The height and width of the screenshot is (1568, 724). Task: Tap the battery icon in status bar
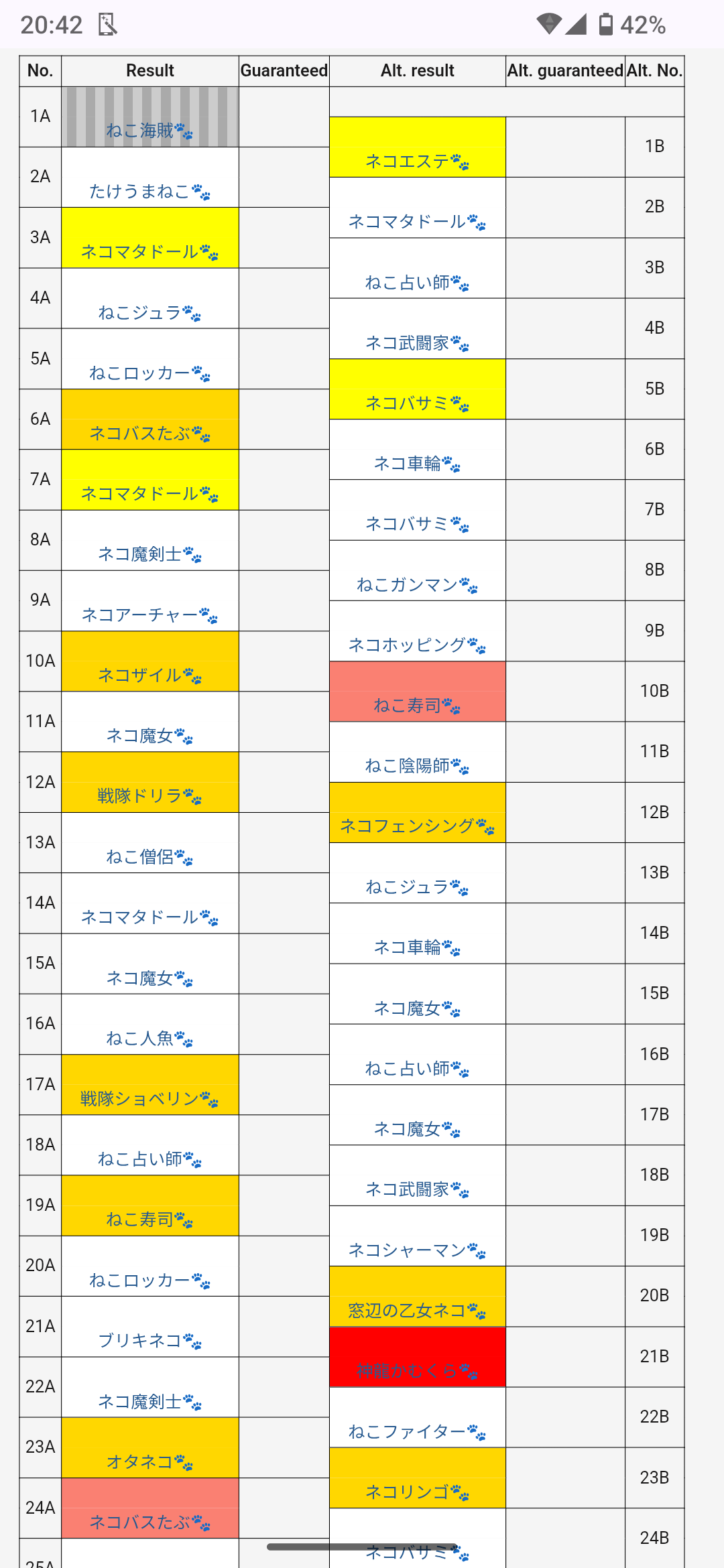click(x=605, y=25)
